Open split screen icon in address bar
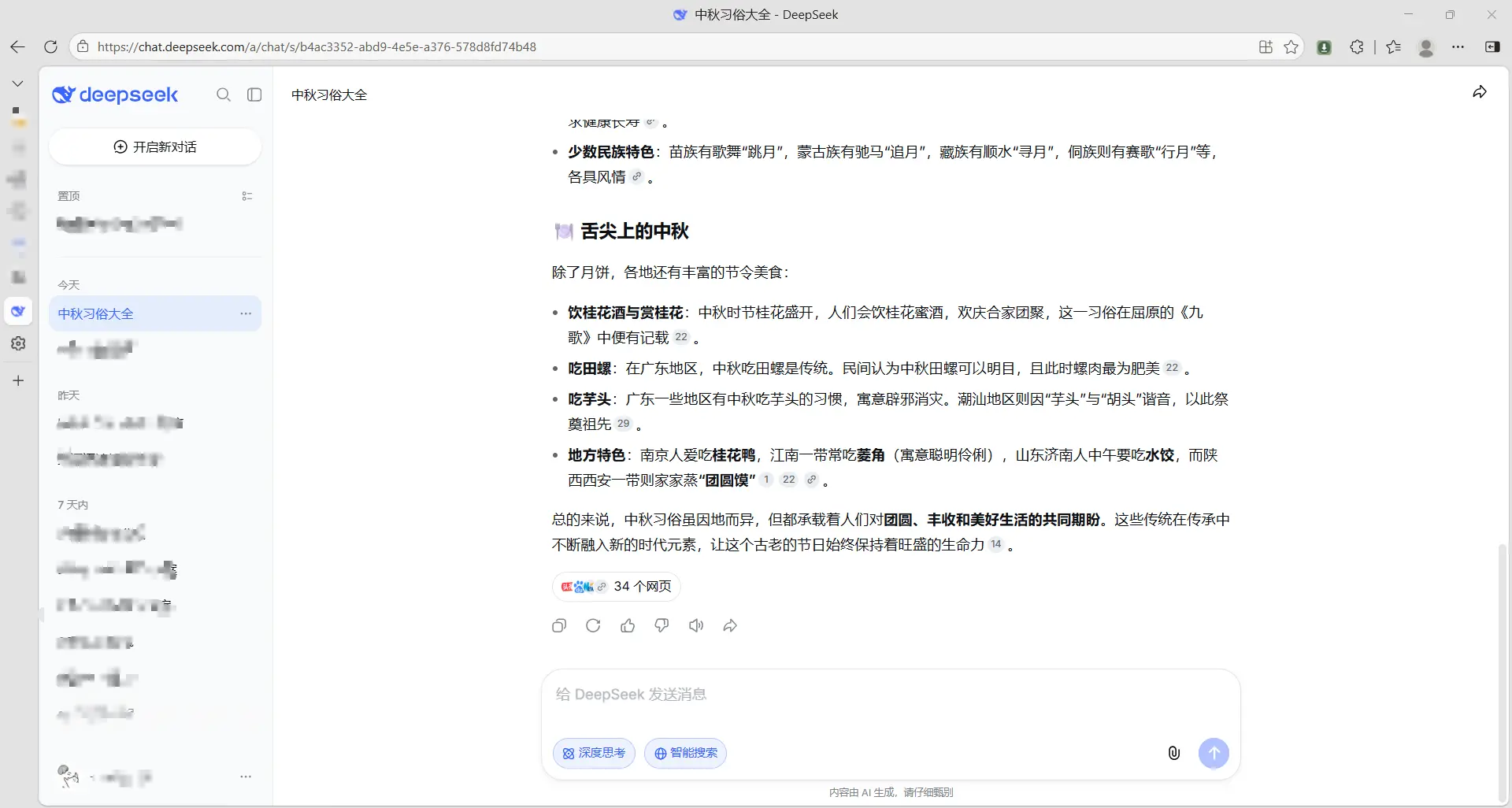The width and height of the screenshot is (1512, 808). [x=1266, y=46]
